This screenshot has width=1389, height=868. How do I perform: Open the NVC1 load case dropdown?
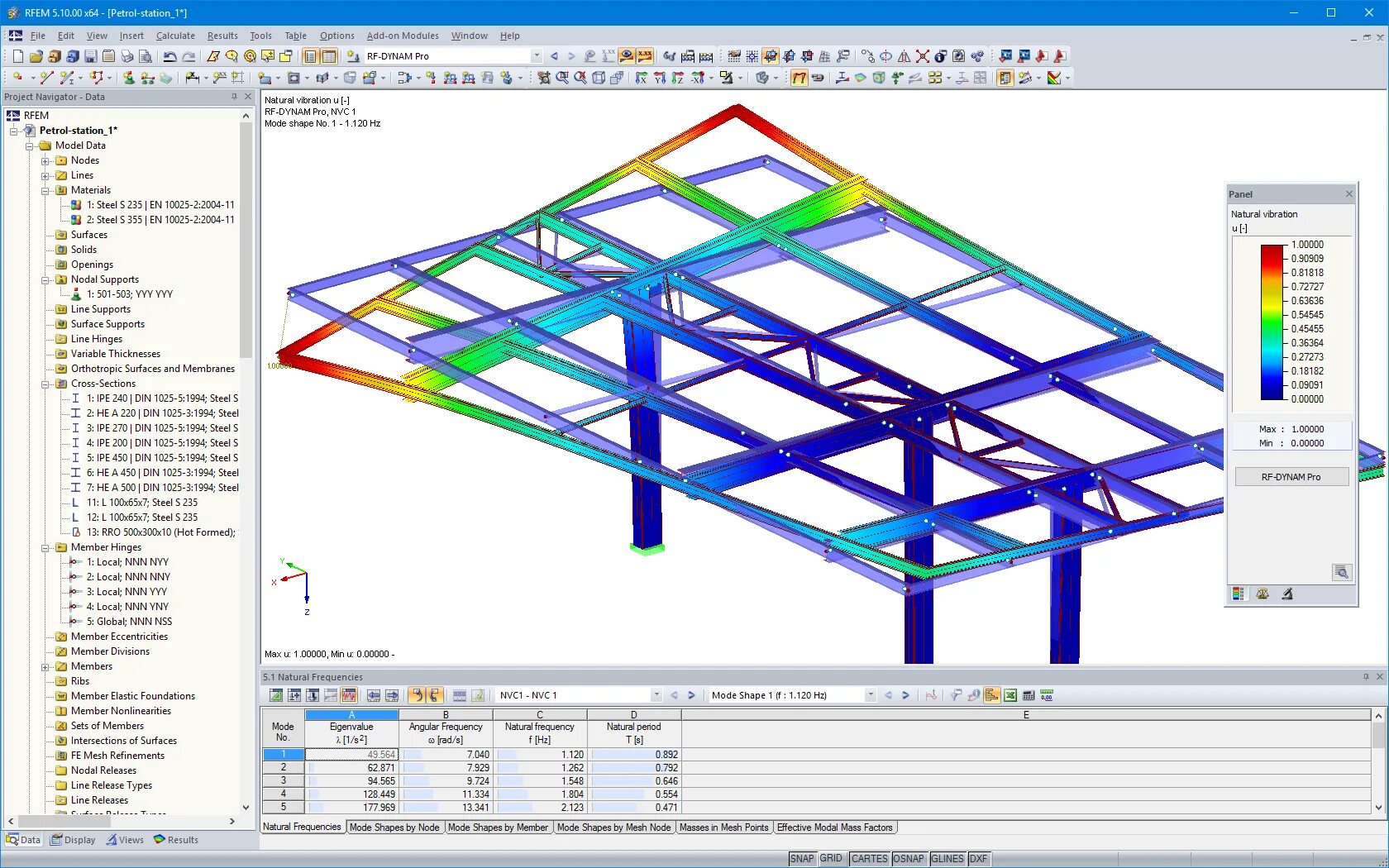[x=656, y=695]
